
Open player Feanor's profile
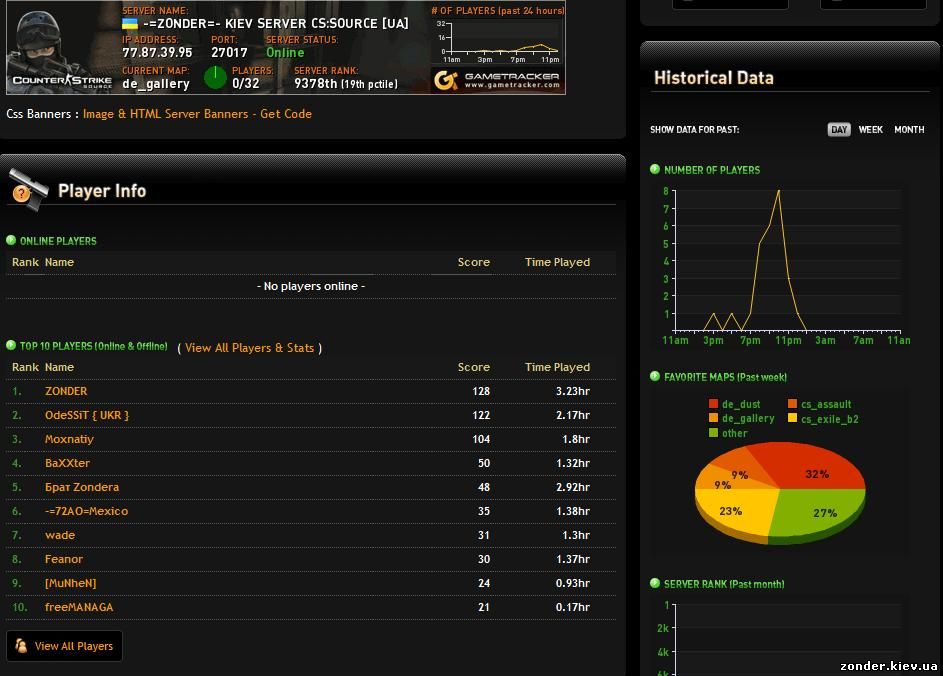(x=64, y=559)
